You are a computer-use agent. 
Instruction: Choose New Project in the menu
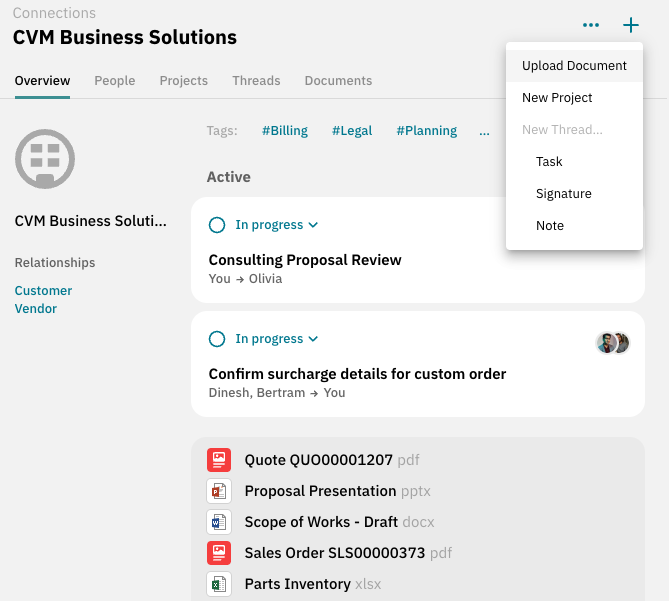point(557,98)
